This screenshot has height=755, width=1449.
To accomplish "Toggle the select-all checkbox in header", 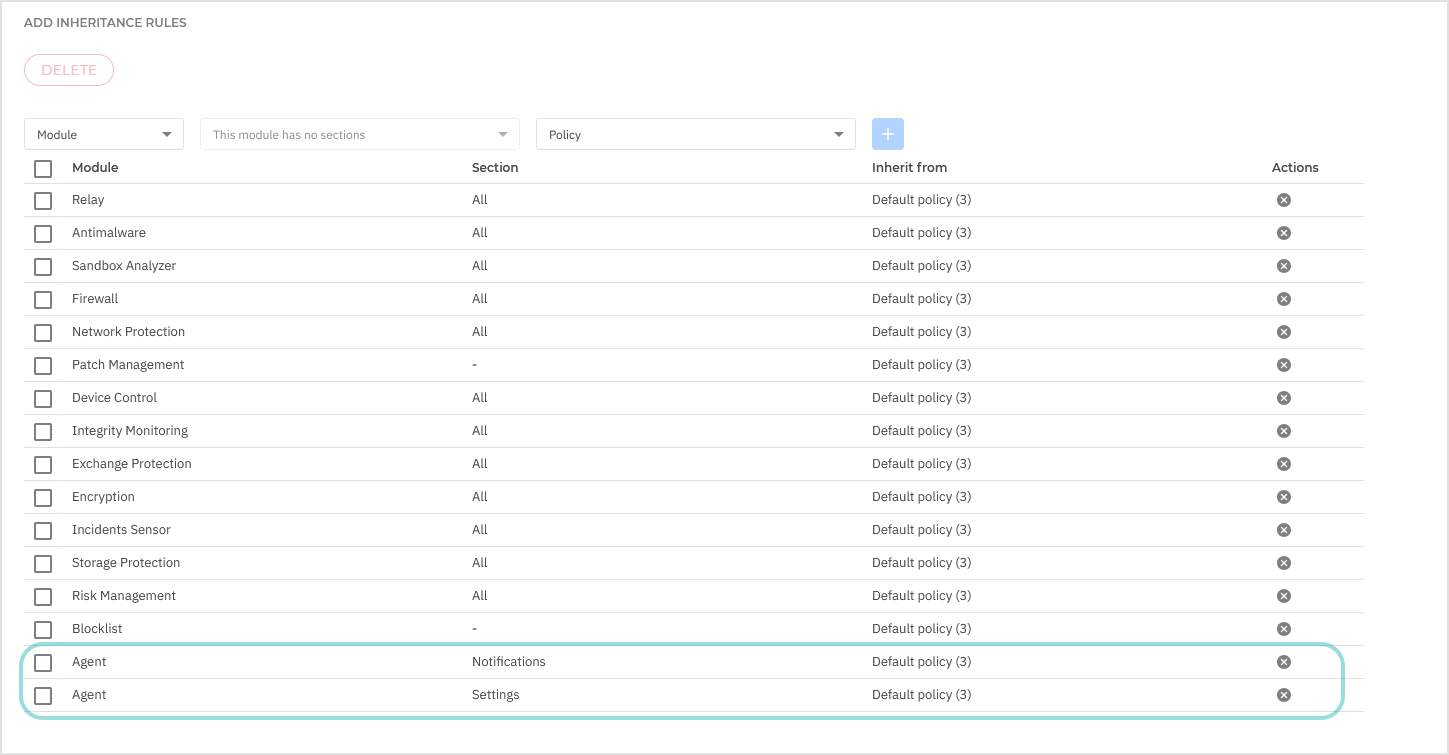I will click(43, 168).
